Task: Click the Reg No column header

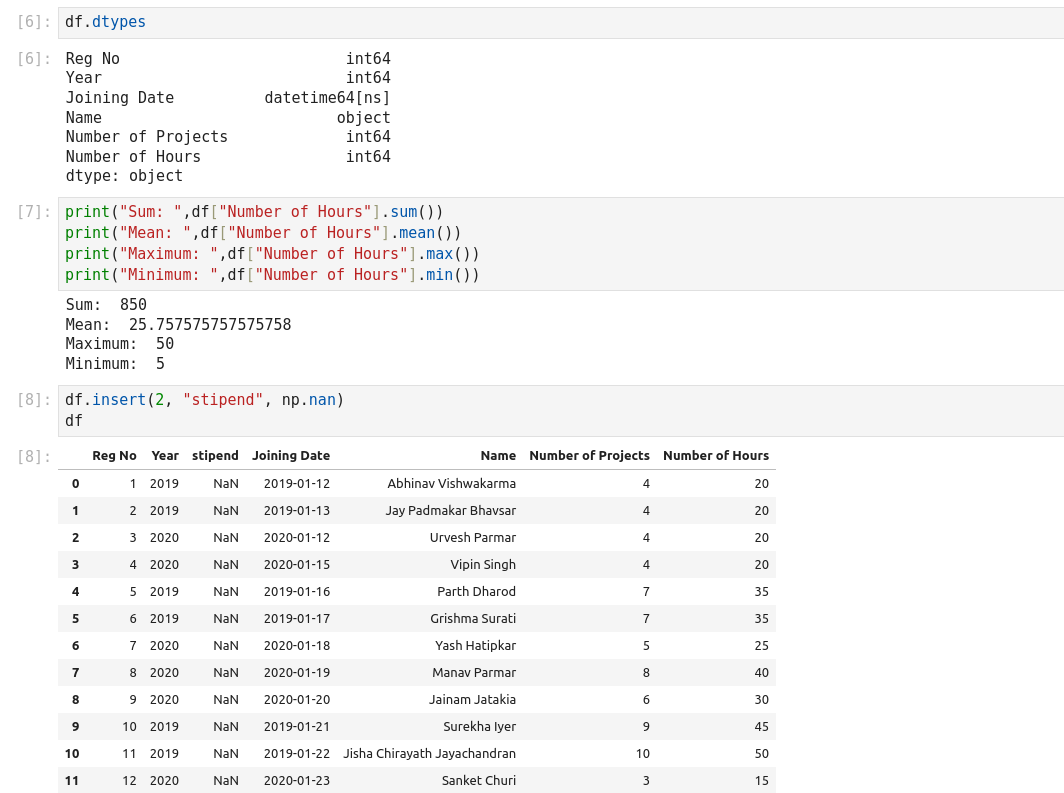Action: 114,456
